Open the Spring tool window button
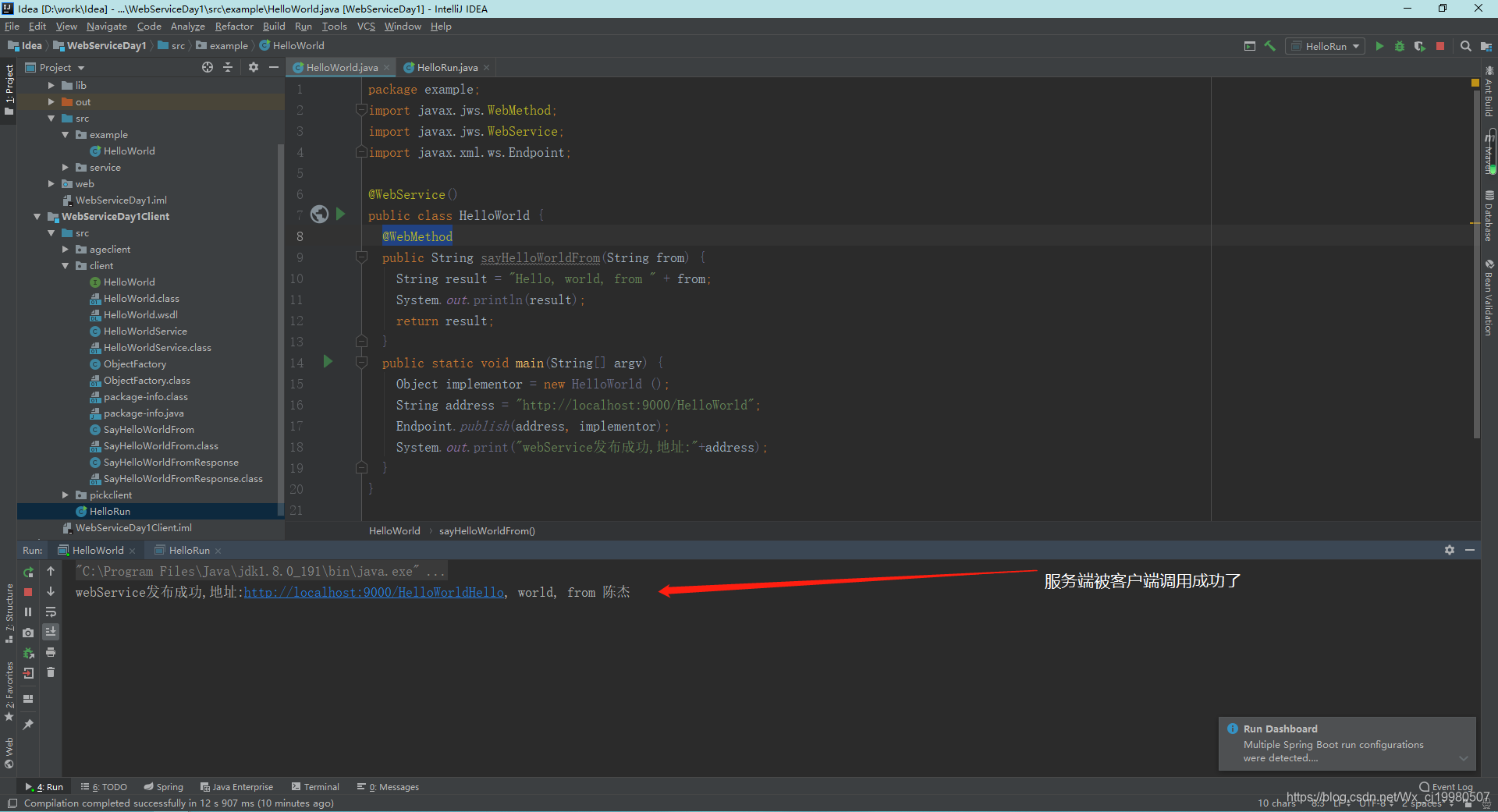Image resolution: width=1498 pixels, height=812 pixels. (x=163, y=787)
